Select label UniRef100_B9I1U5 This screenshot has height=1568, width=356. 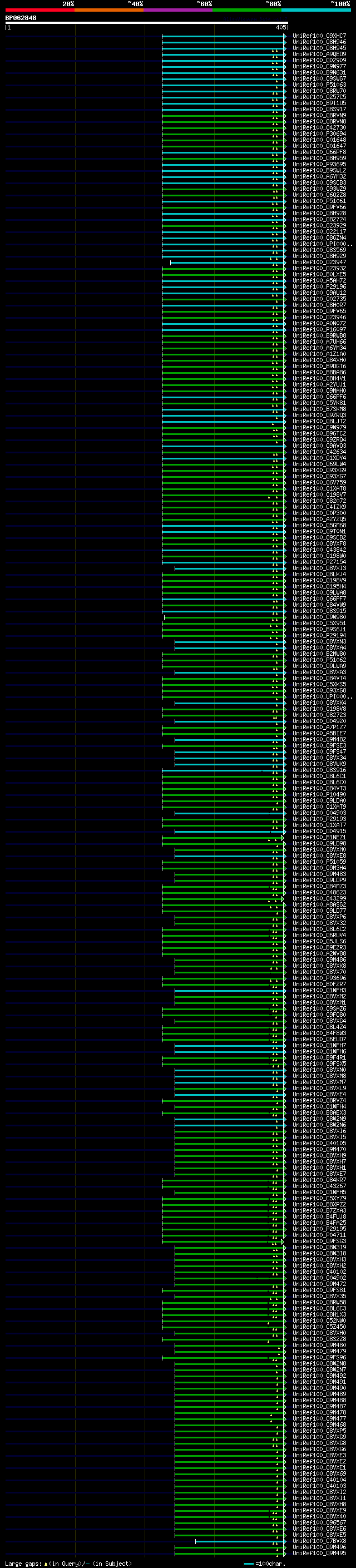point(319,103)
